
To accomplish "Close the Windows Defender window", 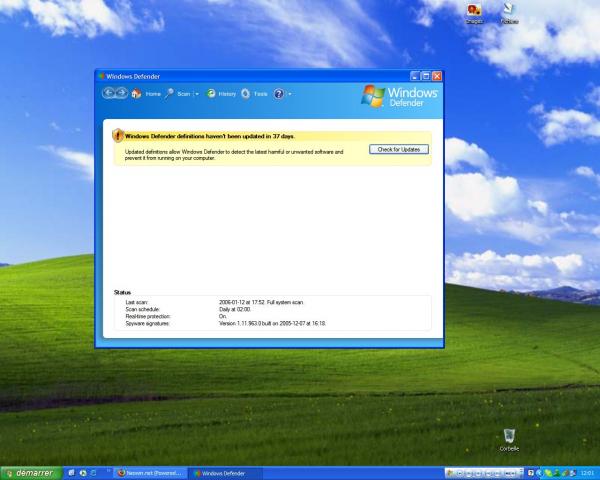I will click(x=437, y=76).
